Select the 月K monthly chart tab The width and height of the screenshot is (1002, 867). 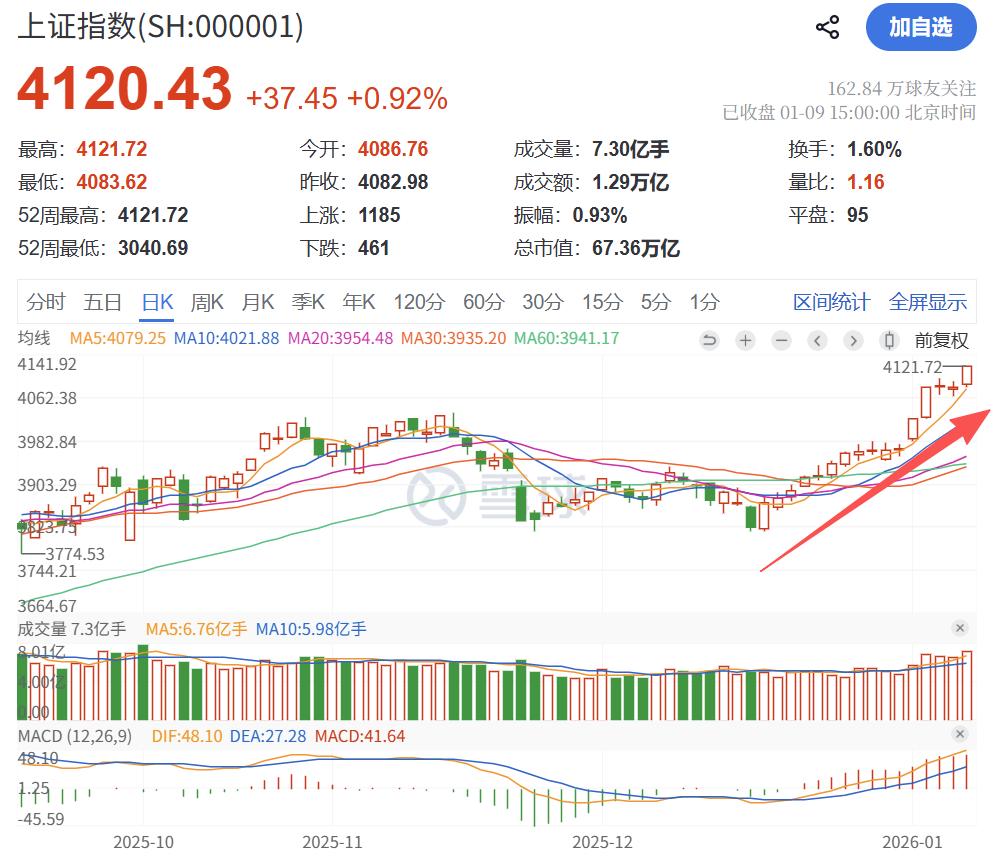(258, 302)
